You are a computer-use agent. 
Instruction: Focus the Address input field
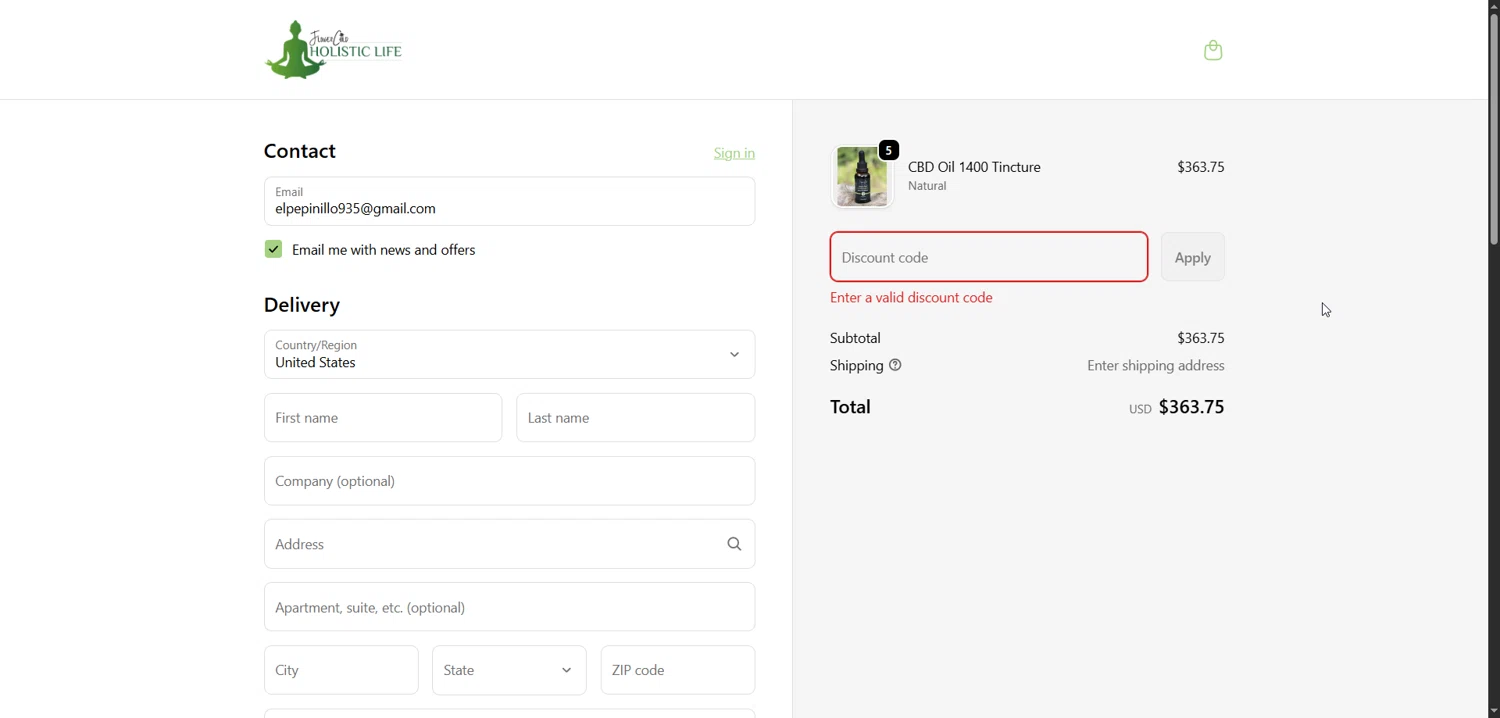tap(490, 544)
